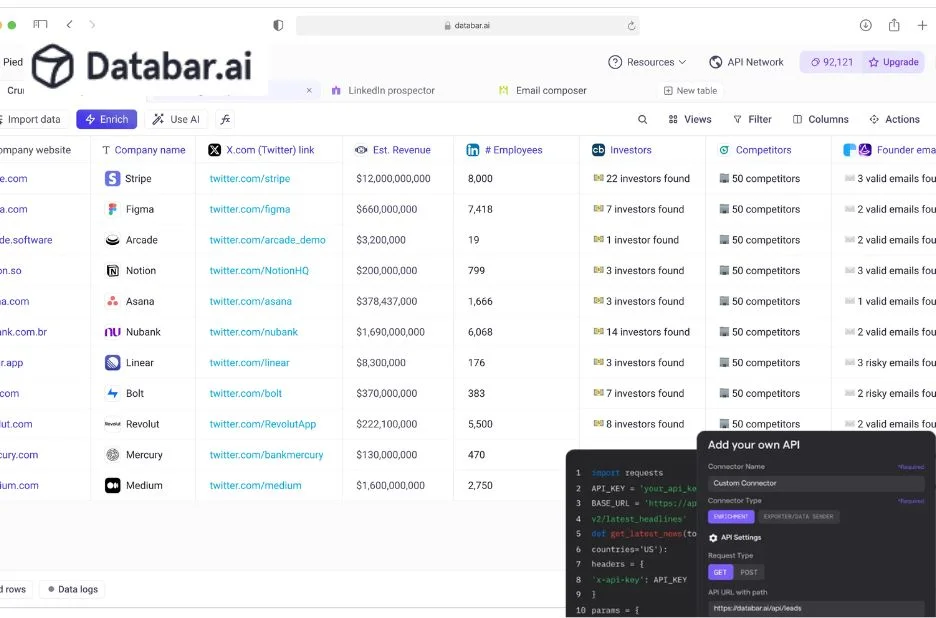
Task: Click the Nubank logo icon in table
Action: 112,332
